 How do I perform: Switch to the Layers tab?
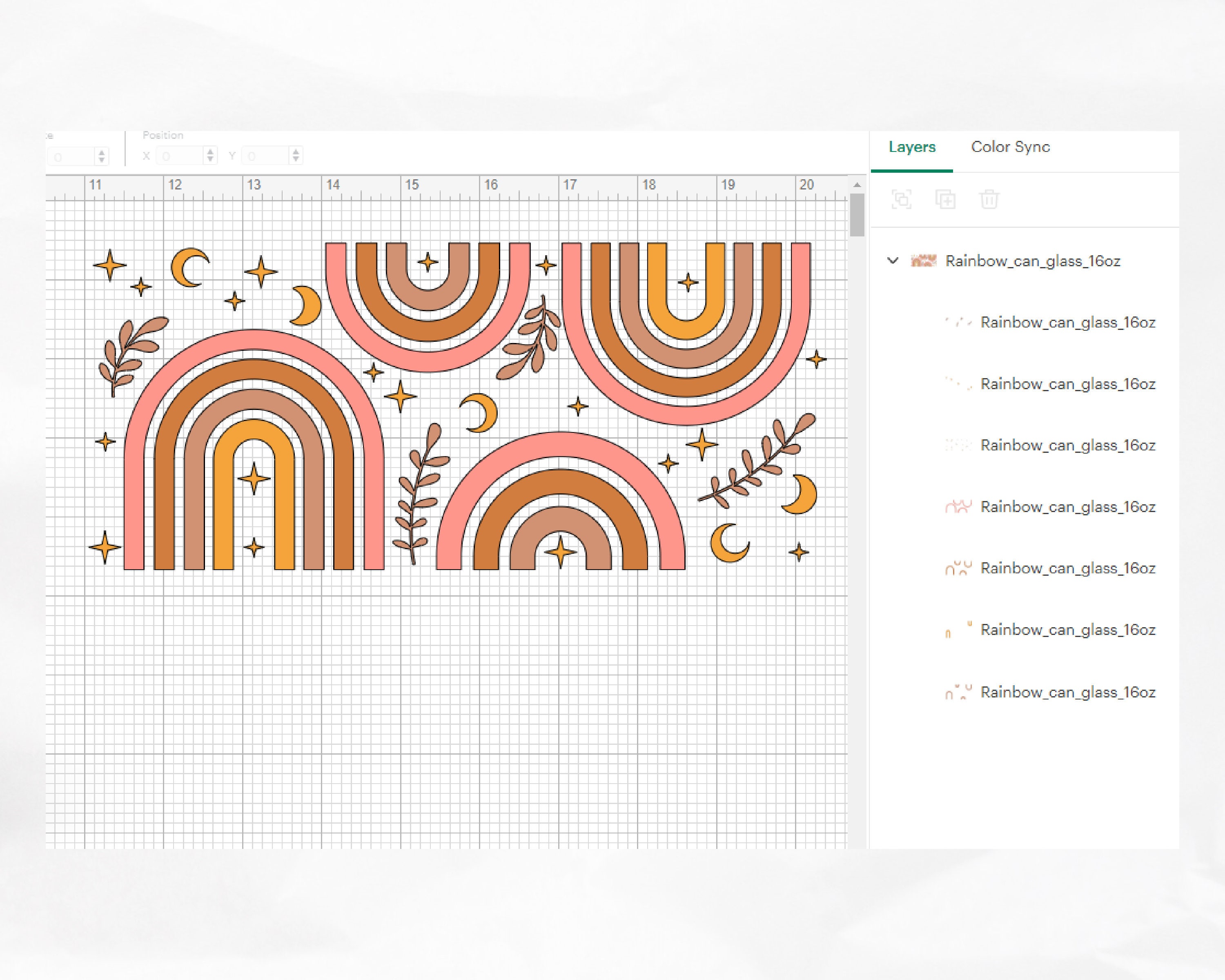click(x=912, y=147)
